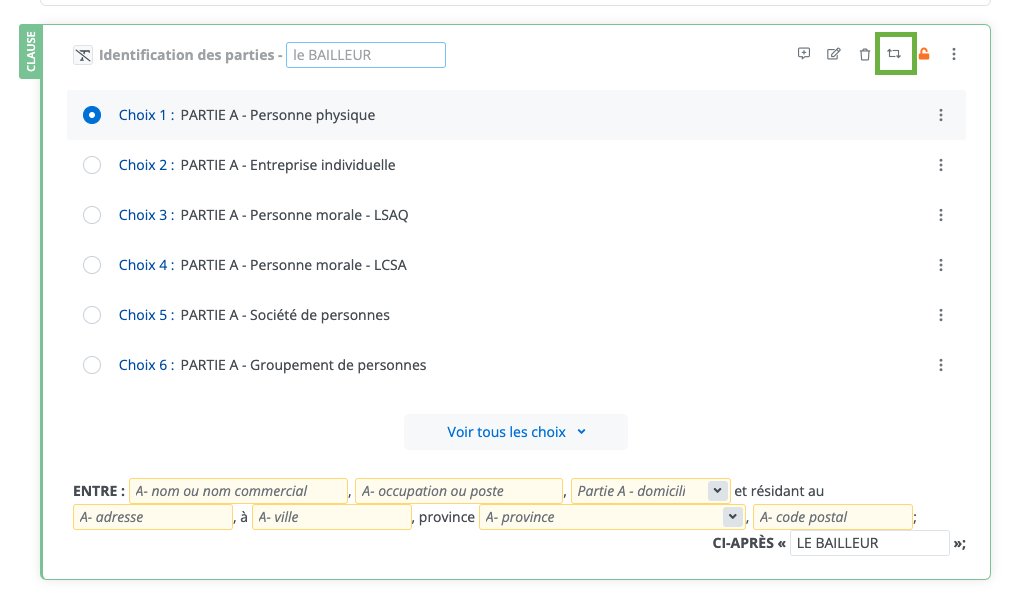1010x595 pixels.
Task: Open the three-dot menu for Choix 4
Action: [941, 265]
